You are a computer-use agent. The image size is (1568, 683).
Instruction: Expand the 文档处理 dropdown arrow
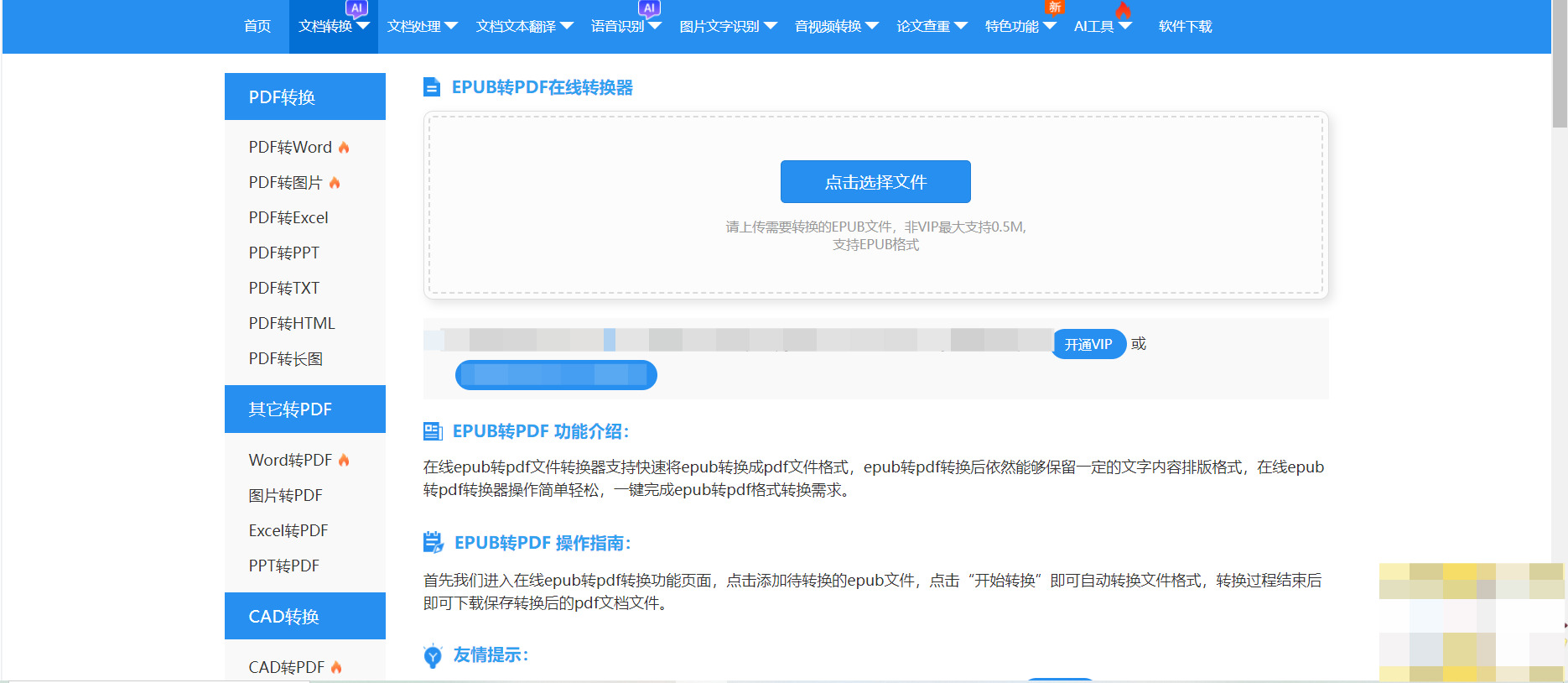pyautogui.click(x=451, y=26)
